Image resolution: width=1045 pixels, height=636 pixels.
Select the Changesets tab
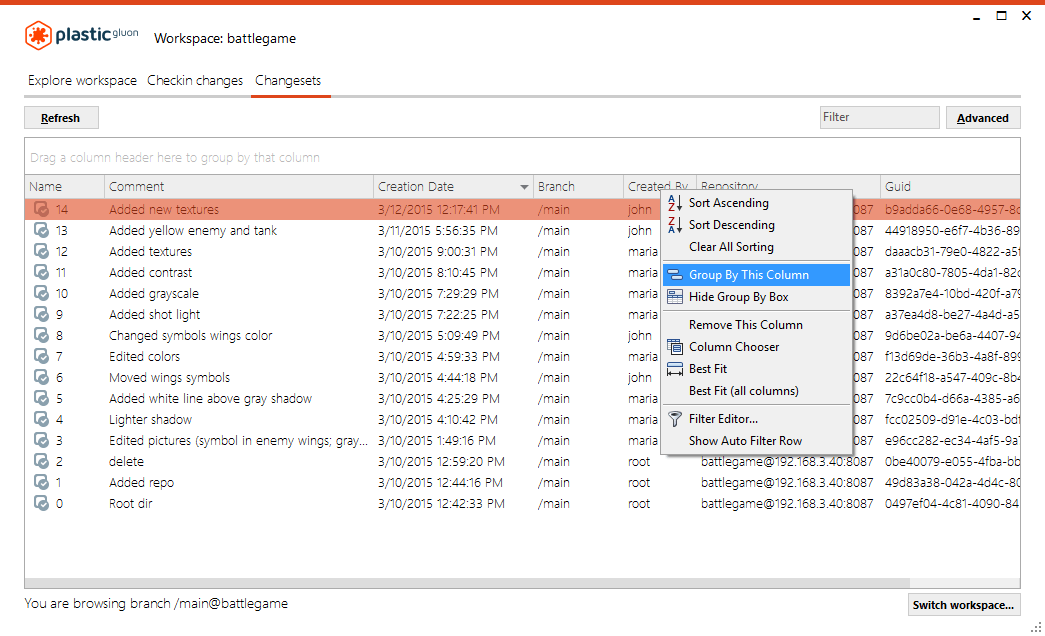click(288, 81)
